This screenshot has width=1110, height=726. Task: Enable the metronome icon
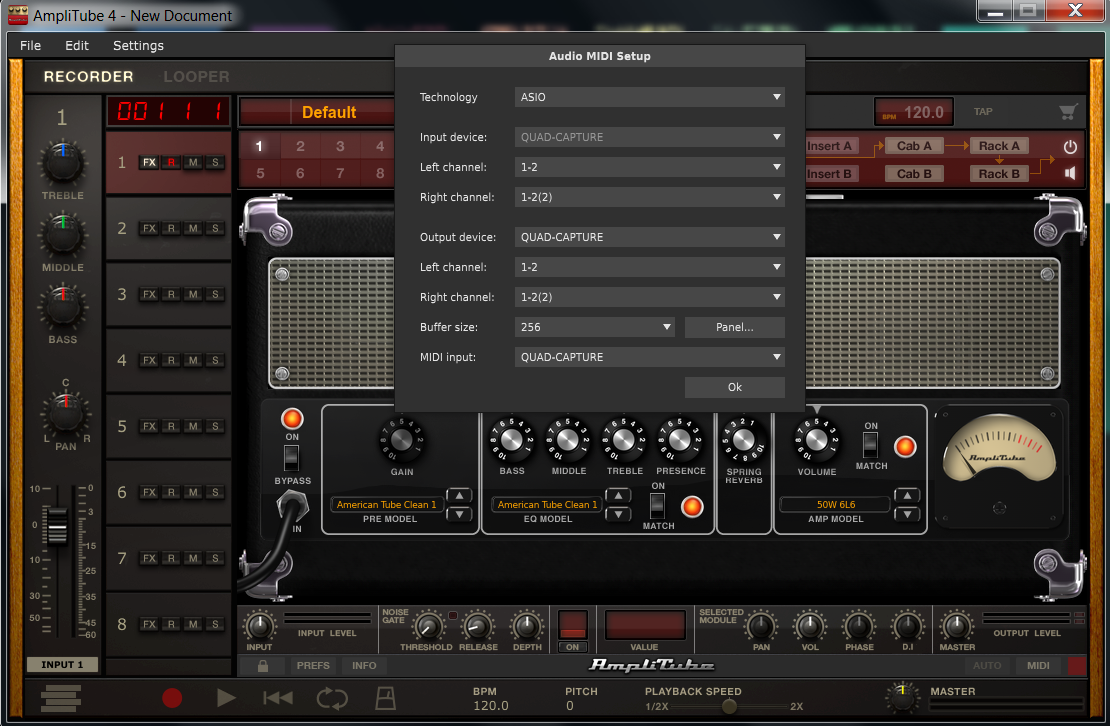point(385,698)
